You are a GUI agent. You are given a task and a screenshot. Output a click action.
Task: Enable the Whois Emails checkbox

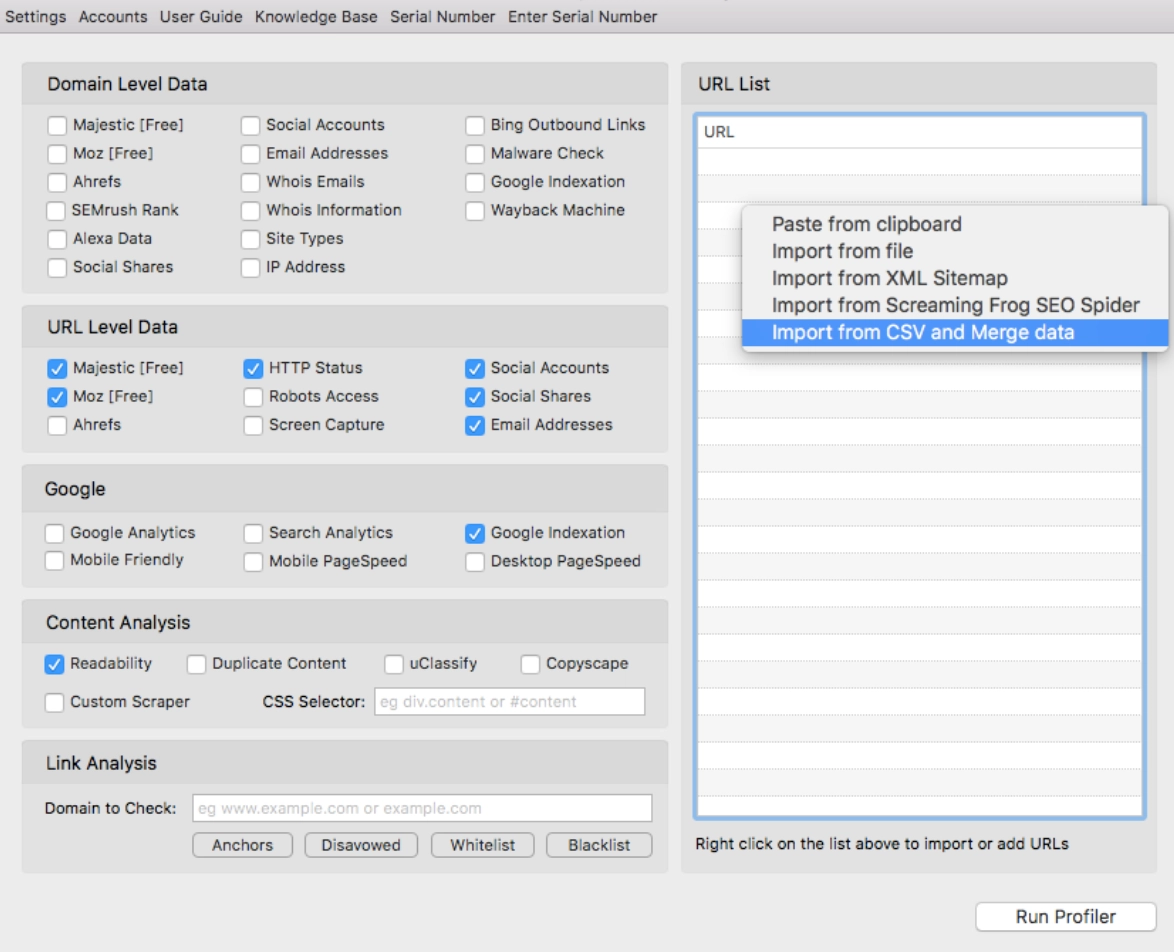(x=254, y=182)
